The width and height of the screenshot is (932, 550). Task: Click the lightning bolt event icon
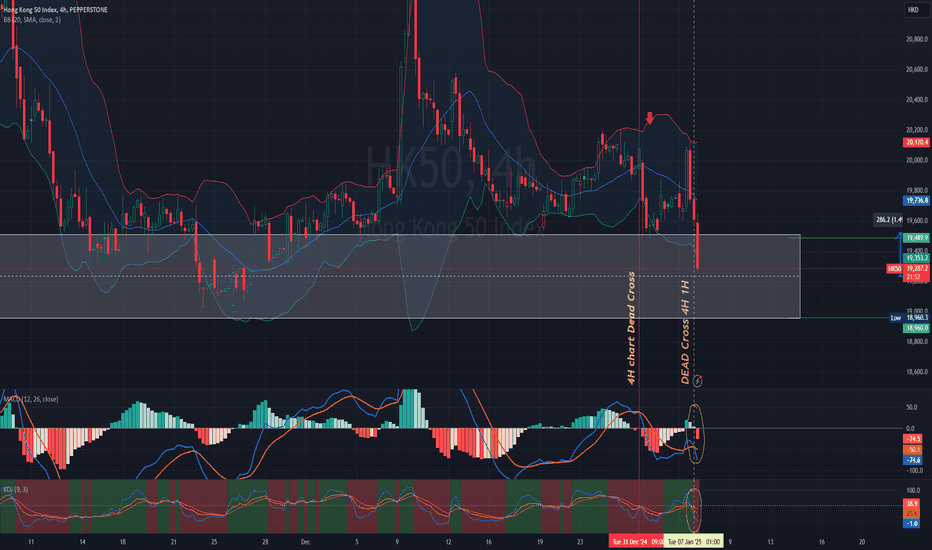(697, 381)
